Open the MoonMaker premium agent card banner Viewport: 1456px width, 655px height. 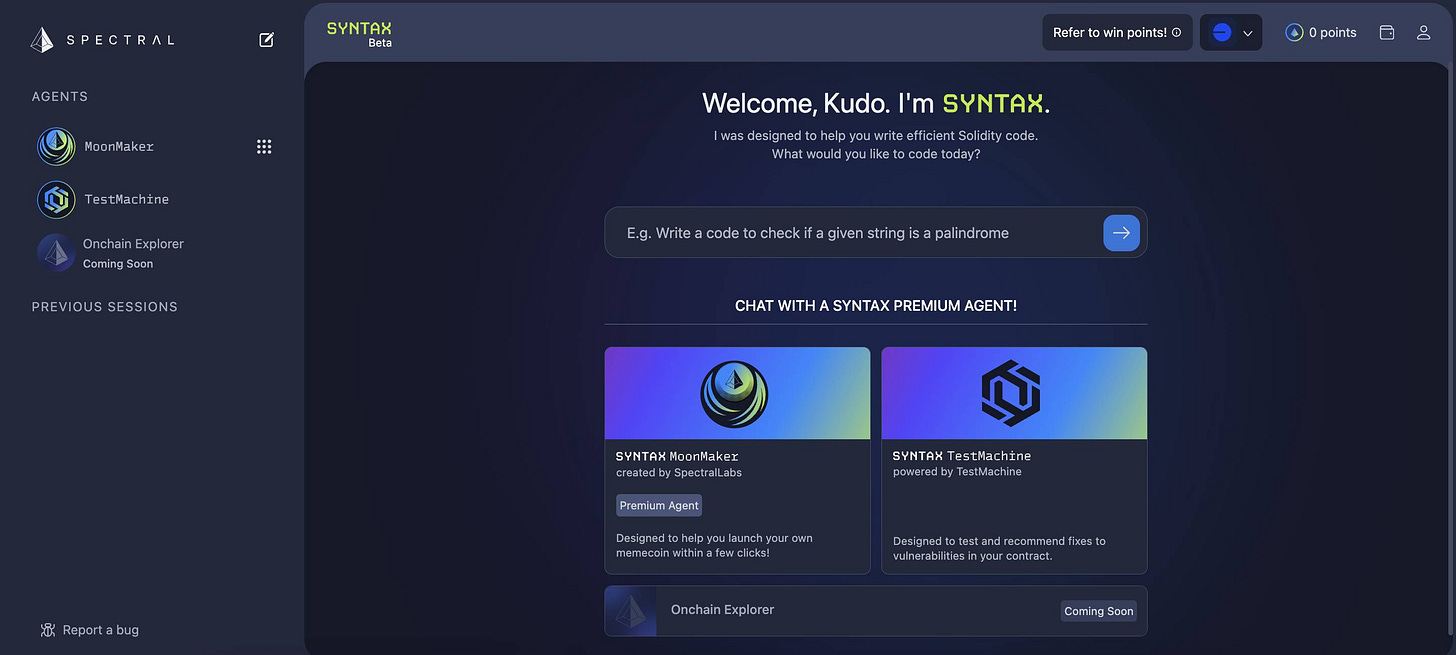click(x=737, y=393)
